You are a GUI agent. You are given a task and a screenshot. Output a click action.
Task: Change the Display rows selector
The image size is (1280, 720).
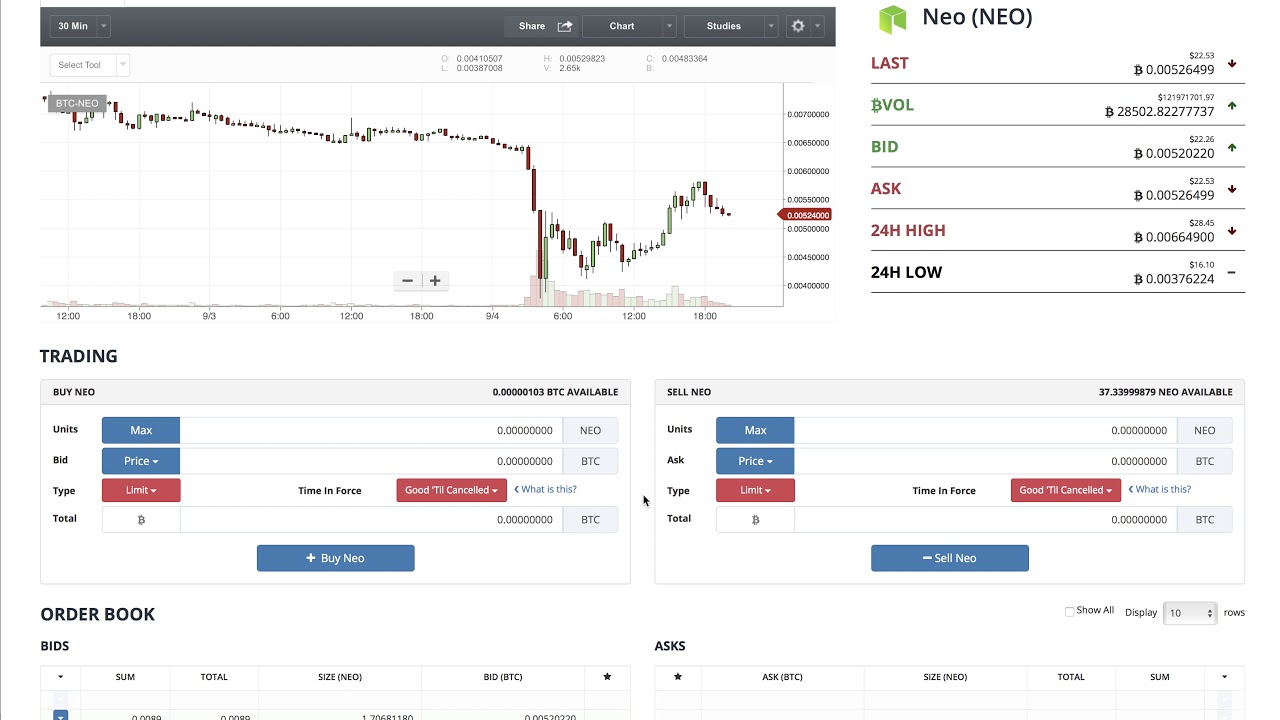tap(1190, 613)
